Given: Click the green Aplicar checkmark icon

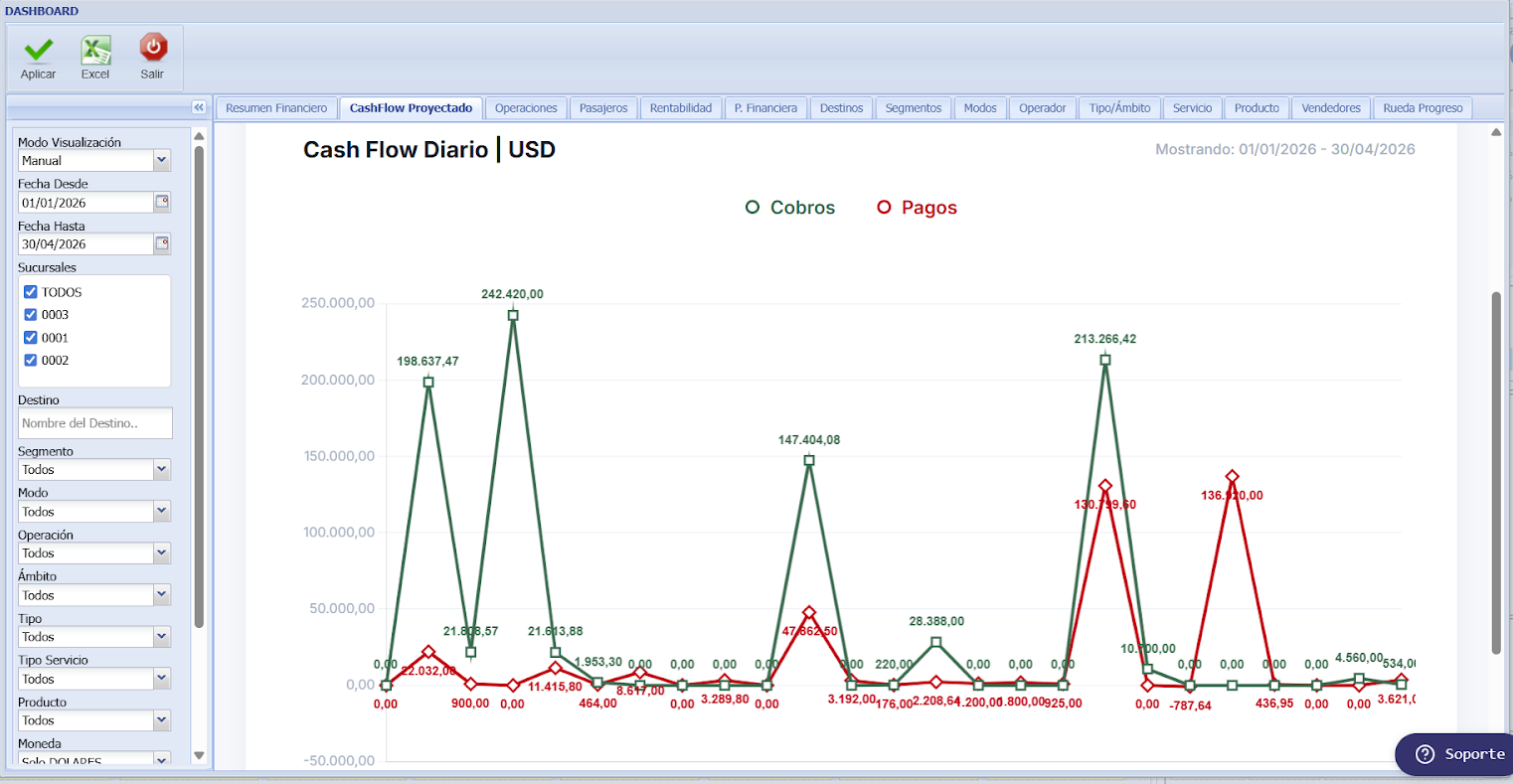Looking at the screenshot, I should (39, 49).
